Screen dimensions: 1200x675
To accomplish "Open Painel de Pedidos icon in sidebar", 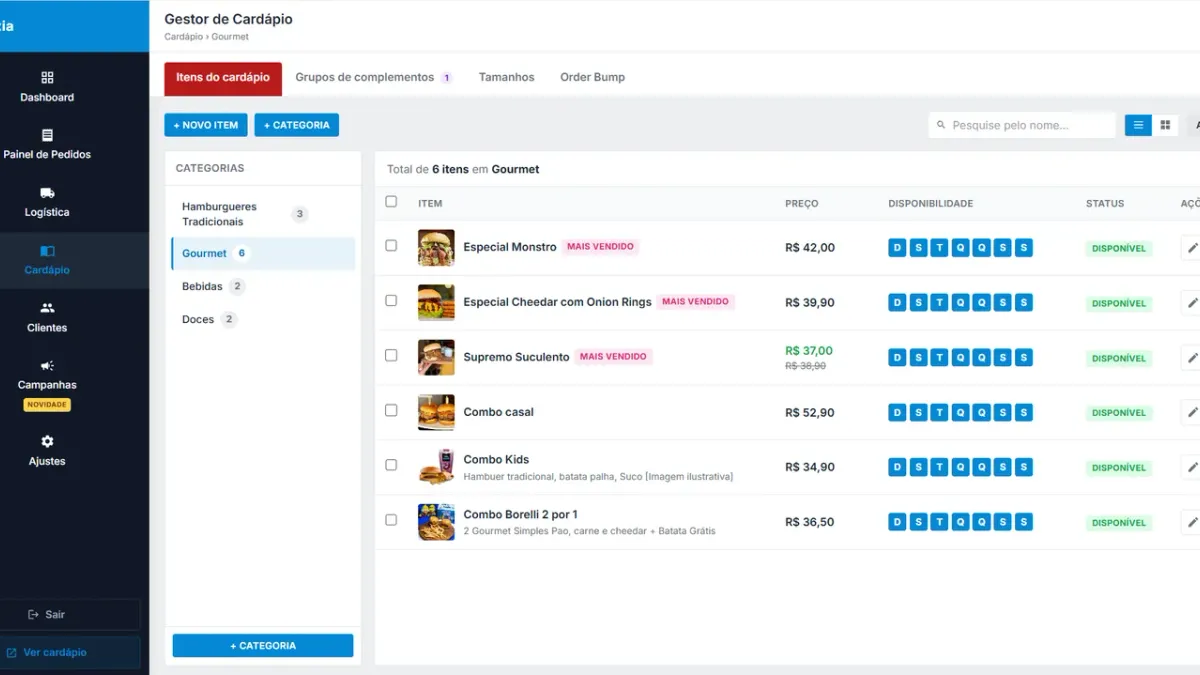I will pyautogui.click(x=47, y=135).
